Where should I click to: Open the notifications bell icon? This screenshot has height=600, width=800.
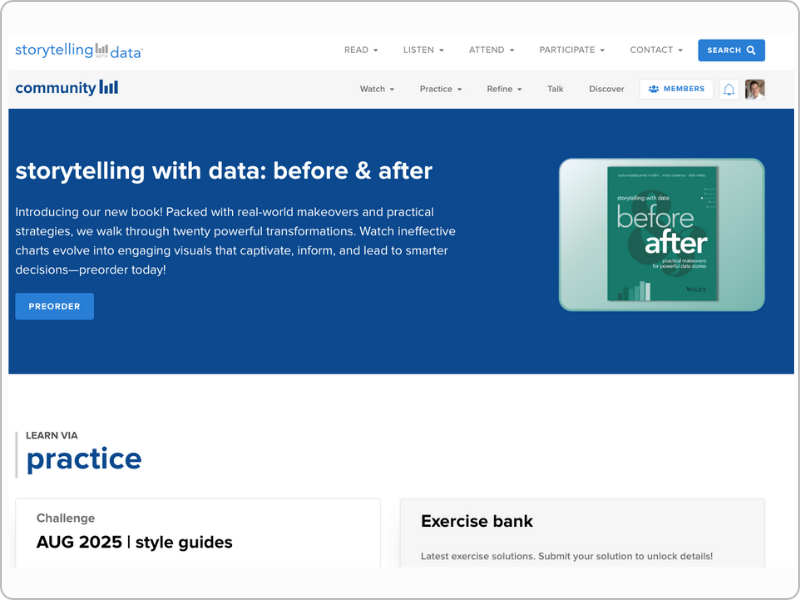point(729,89)
